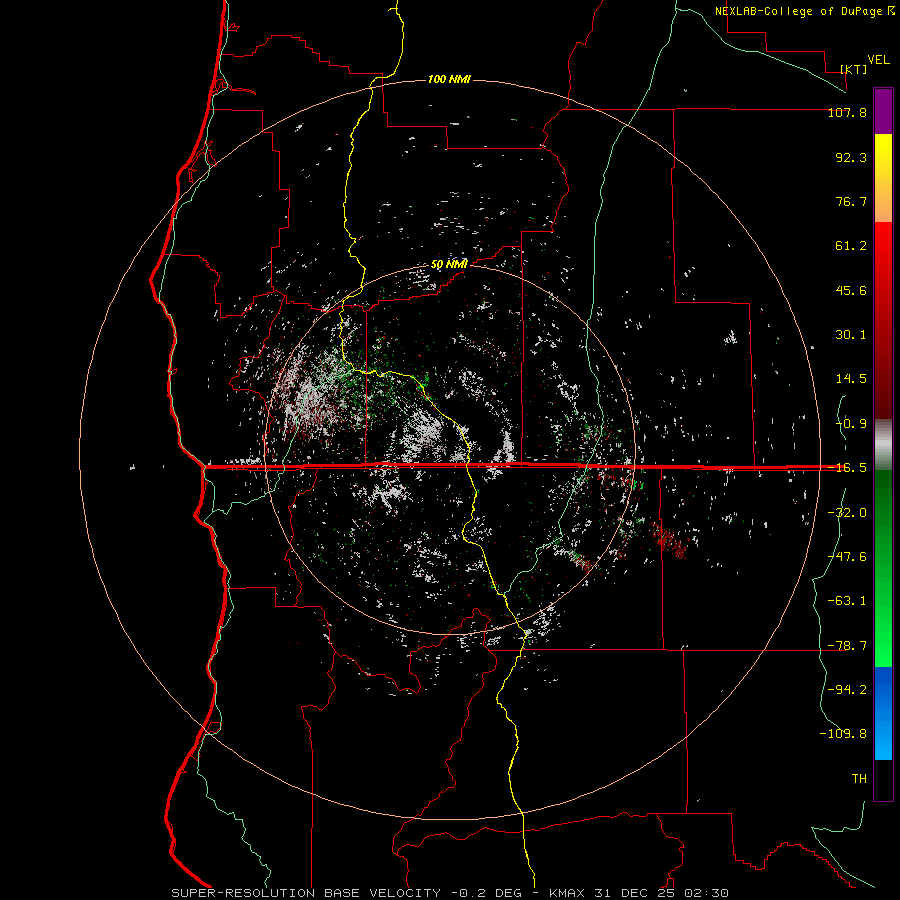Select the 107.8 value on velocity scale
The width and height of the screenshot is (900, 900).
click(847, 112)
